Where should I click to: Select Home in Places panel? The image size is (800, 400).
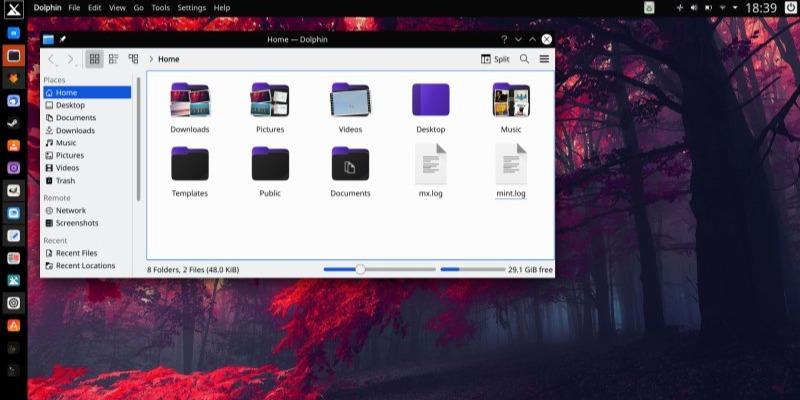[87, 92]
